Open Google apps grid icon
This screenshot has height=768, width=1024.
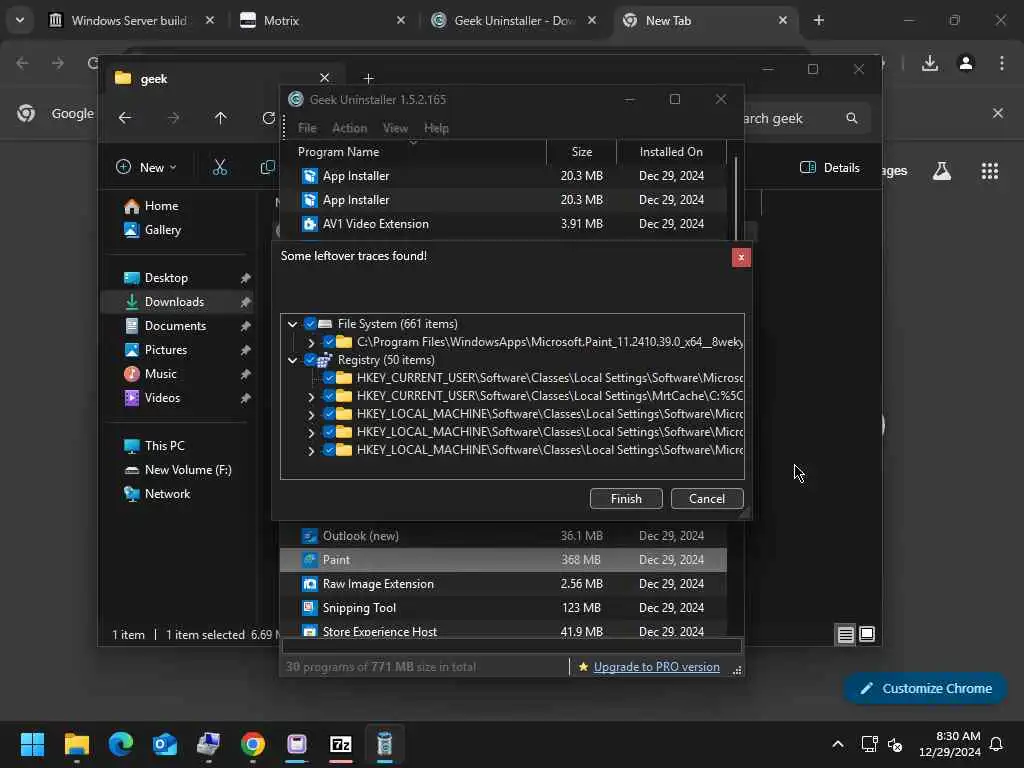pyautogui.click(x=989, y=171)
